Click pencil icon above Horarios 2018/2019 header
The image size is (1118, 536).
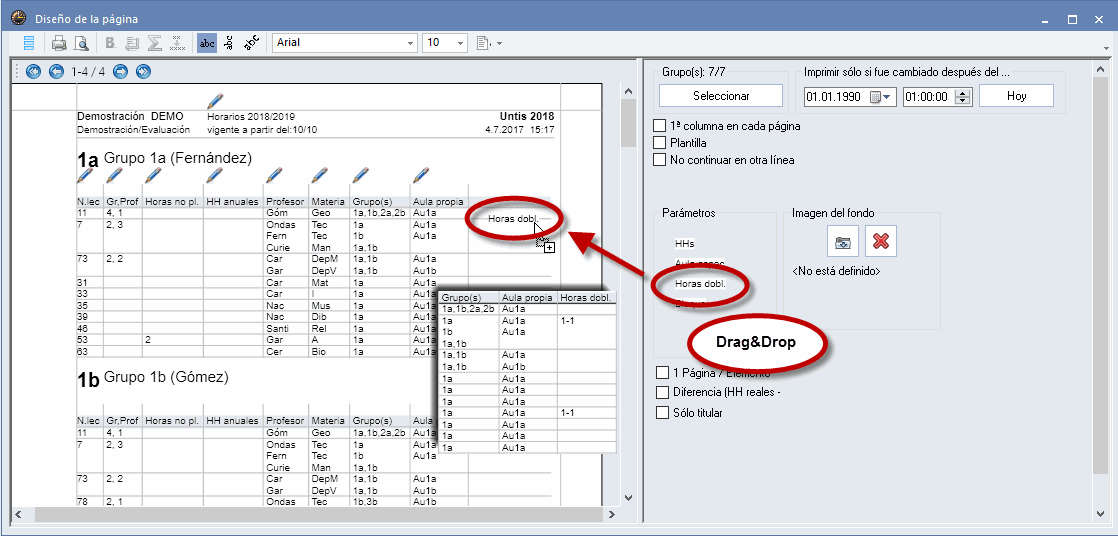215,100
